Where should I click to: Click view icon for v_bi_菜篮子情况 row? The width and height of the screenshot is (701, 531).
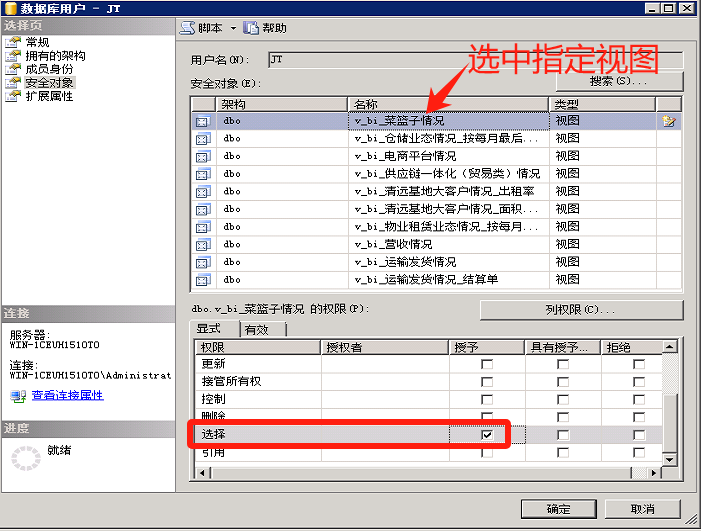click(203, 121)
